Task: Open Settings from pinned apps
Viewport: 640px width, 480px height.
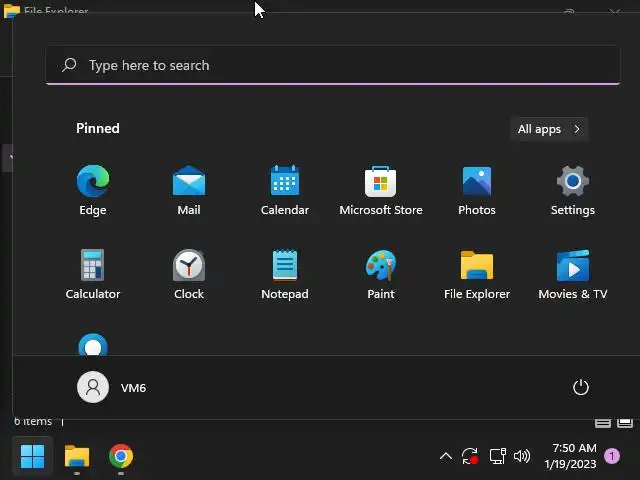Action: tap(573, 190)
